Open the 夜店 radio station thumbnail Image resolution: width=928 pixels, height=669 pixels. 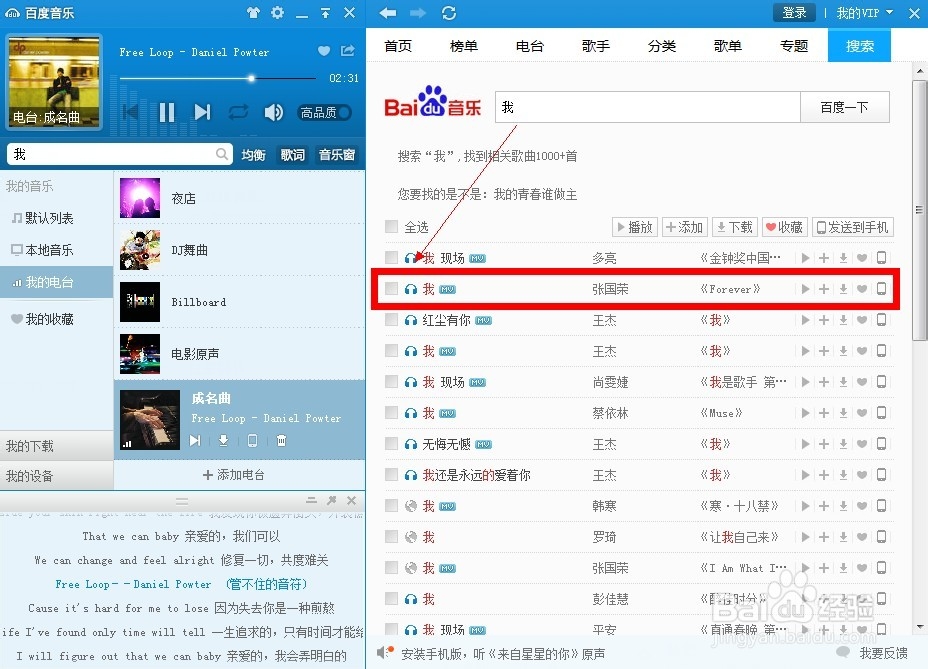(x=140, y=198)
